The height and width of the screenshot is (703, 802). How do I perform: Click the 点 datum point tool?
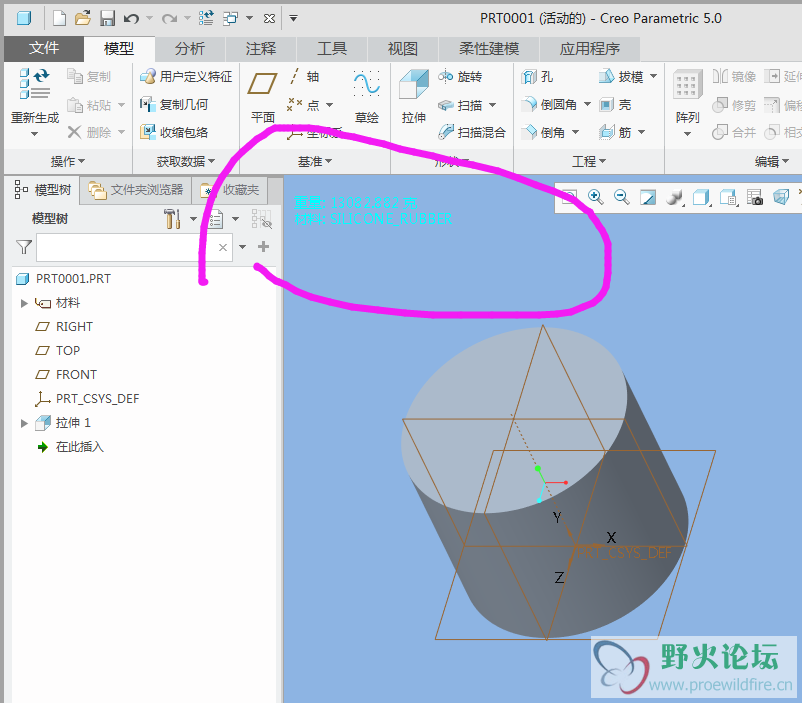pyautogui.click(x=304, y=105)
